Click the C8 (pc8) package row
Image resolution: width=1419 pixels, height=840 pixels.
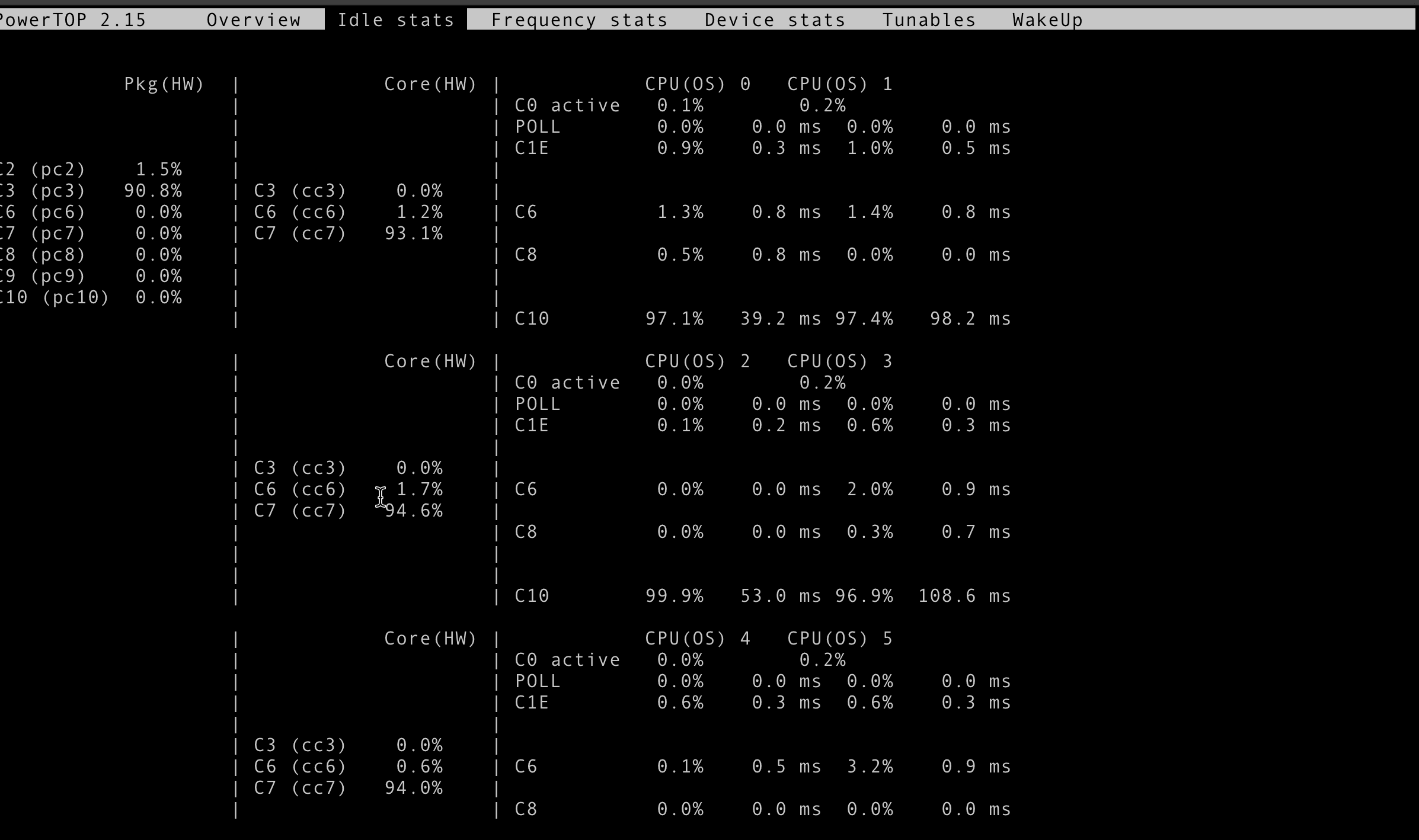pyautogui.click(x=91, y=255)
